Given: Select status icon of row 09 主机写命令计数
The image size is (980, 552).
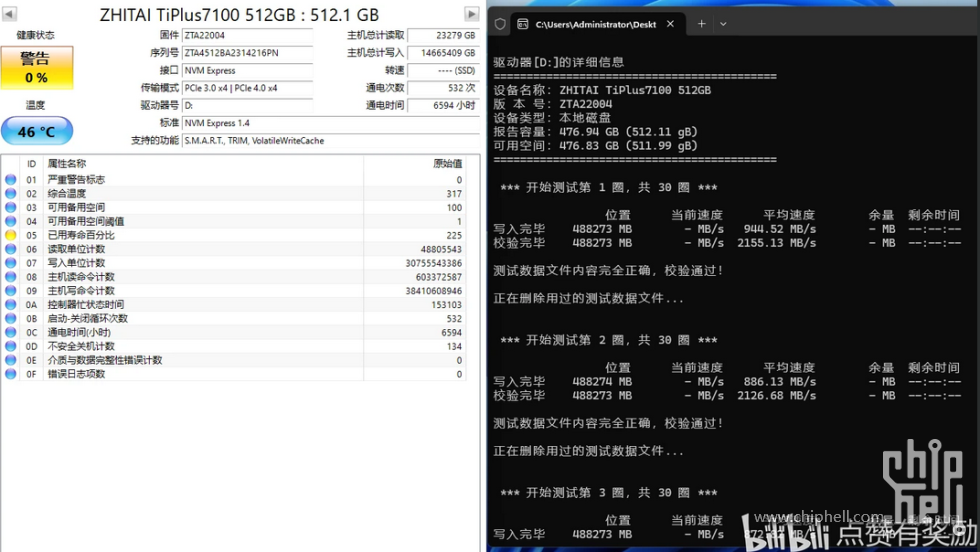Looking at the screenshot, I should click(11, 290).
